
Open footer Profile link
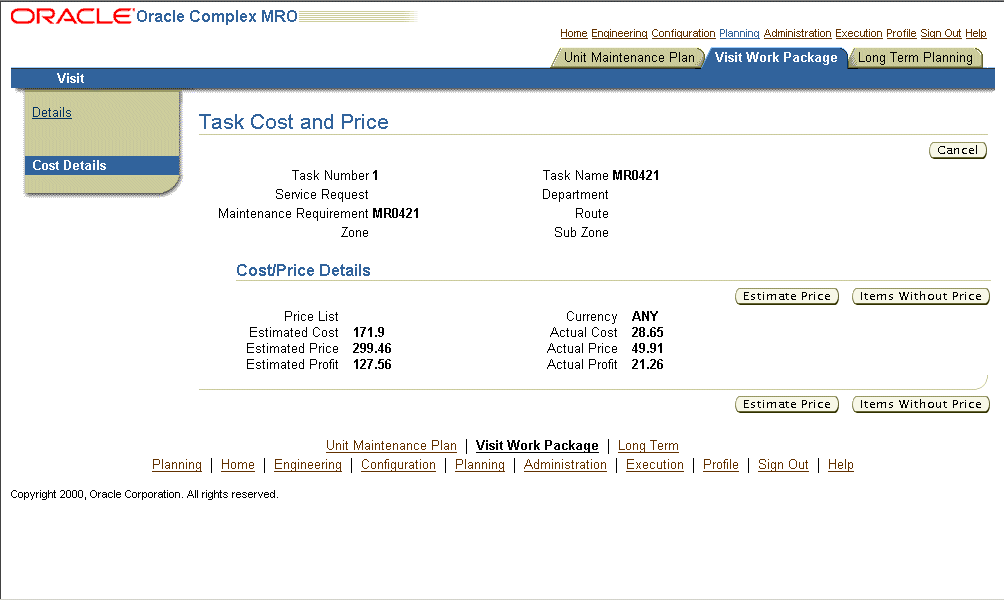(721, 465)
